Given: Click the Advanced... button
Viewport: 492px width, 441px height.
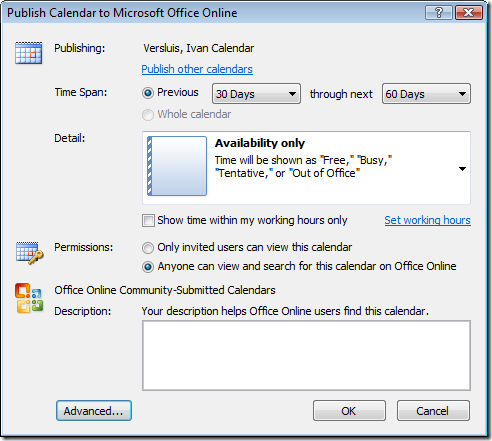Looking at the screenshot, I should point(94,411).
